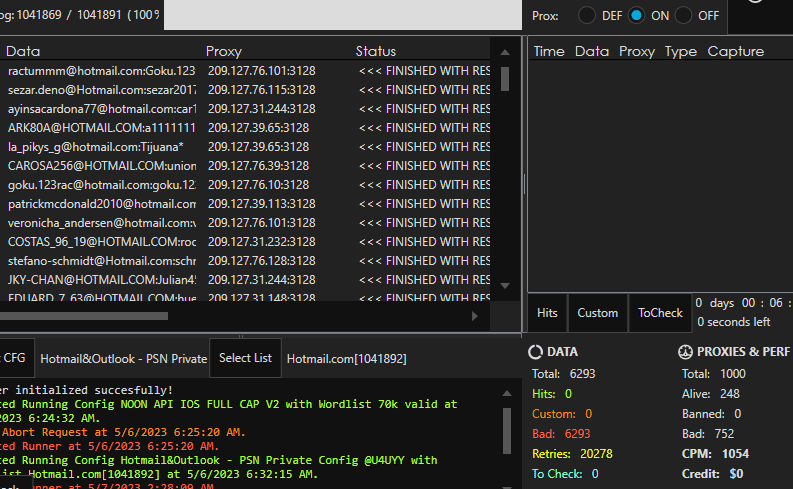Click the horizontal scrollbar thumb of data list
793x489 pixels.
(x=83, y=316)
